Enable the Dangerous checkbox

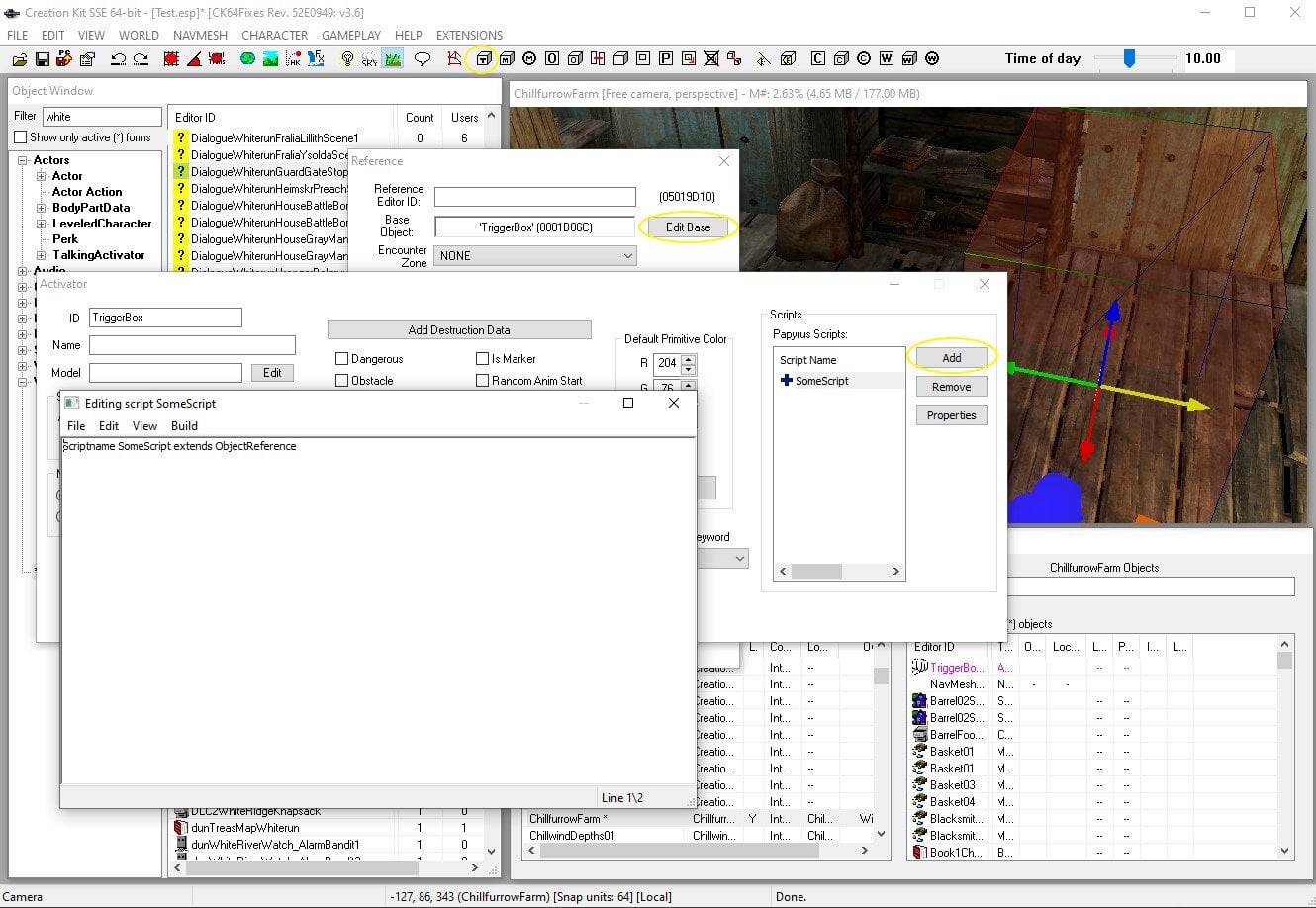pos(342,359)
